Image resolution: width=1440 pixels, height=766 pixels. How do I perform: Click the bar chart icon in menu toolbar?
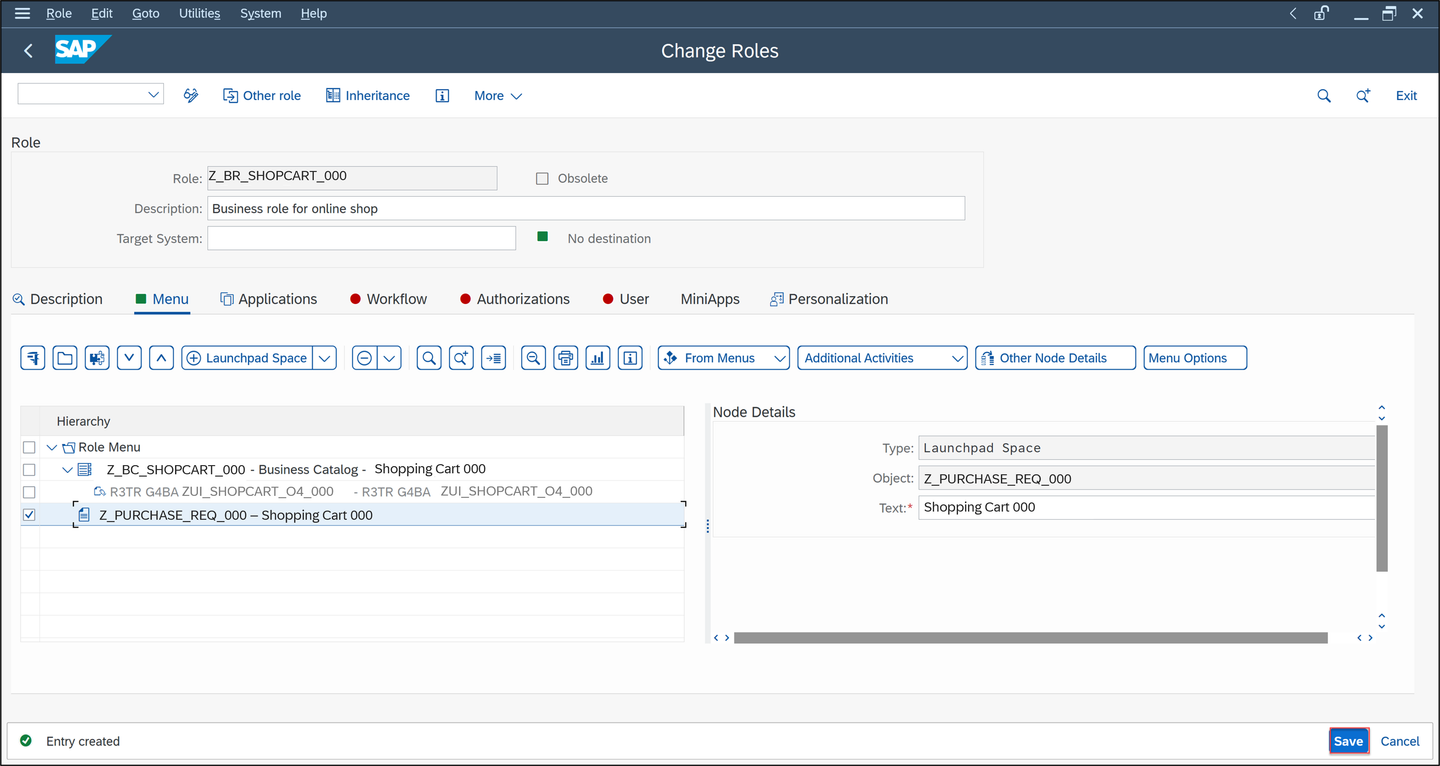click(x=598, y=358)
